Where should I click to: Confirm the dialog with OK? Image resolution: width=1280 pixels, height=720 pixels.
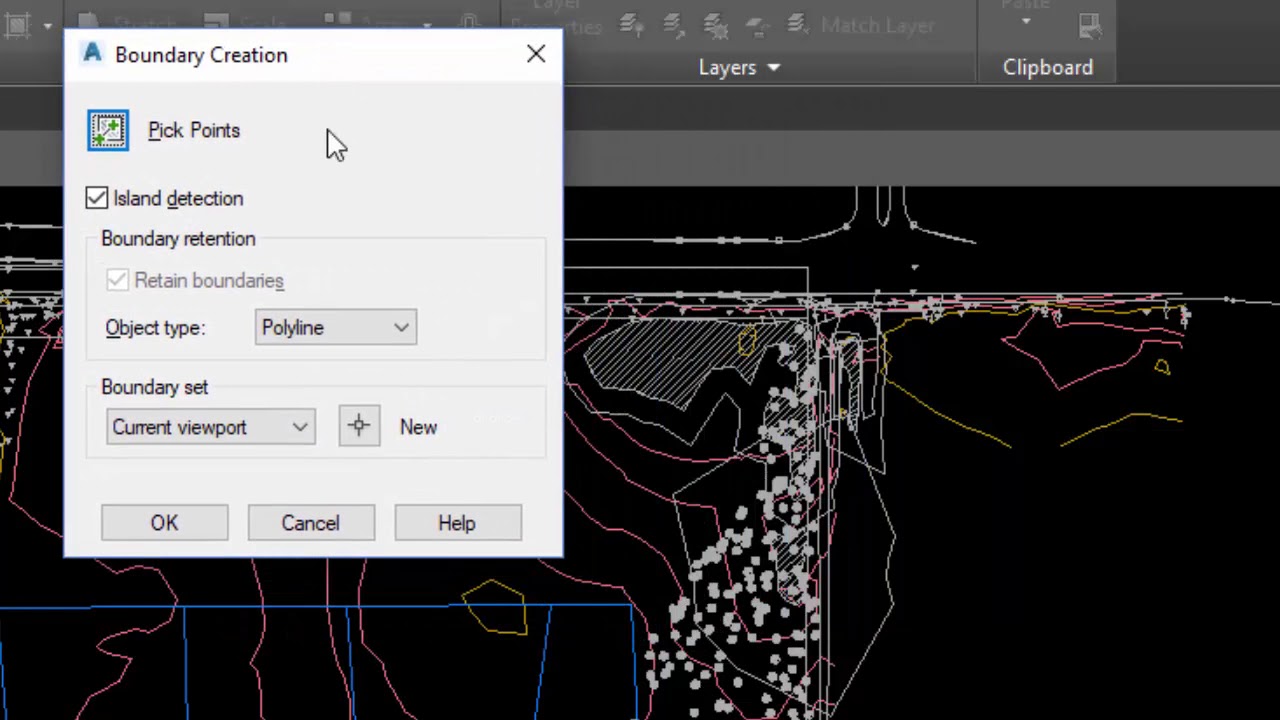point(164,523)
